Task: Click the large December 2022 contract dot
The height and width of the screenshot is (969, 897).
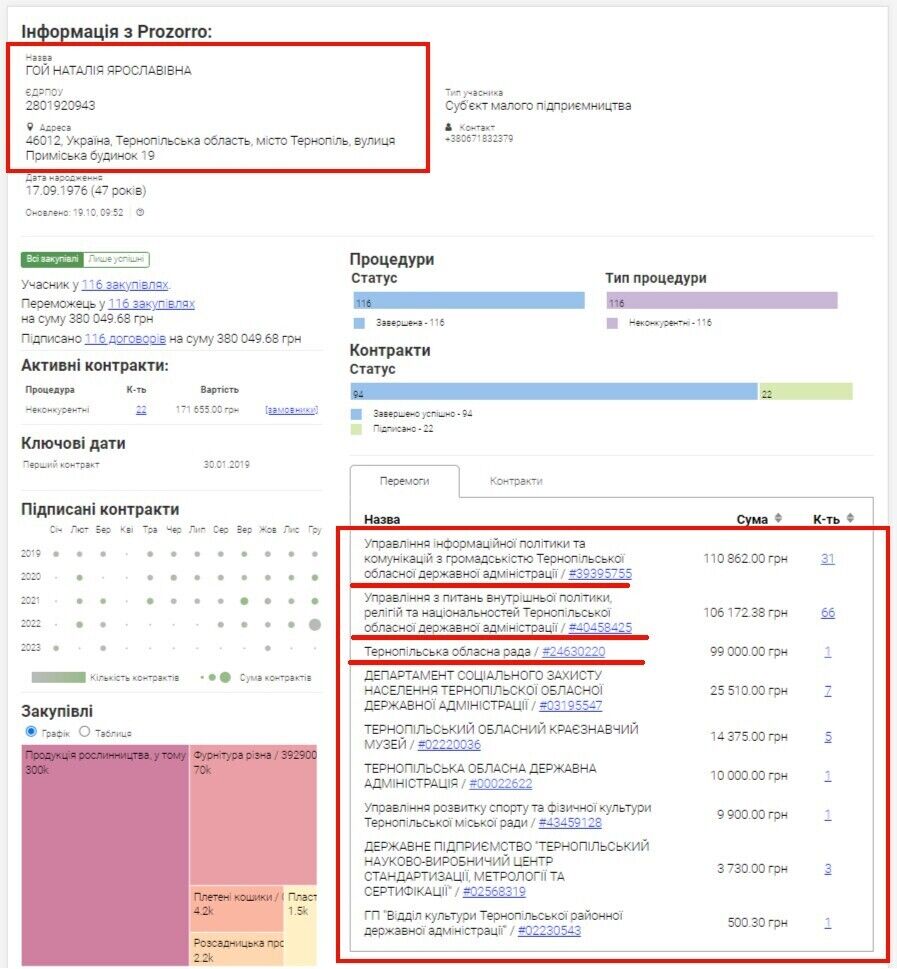Action: 315,624
